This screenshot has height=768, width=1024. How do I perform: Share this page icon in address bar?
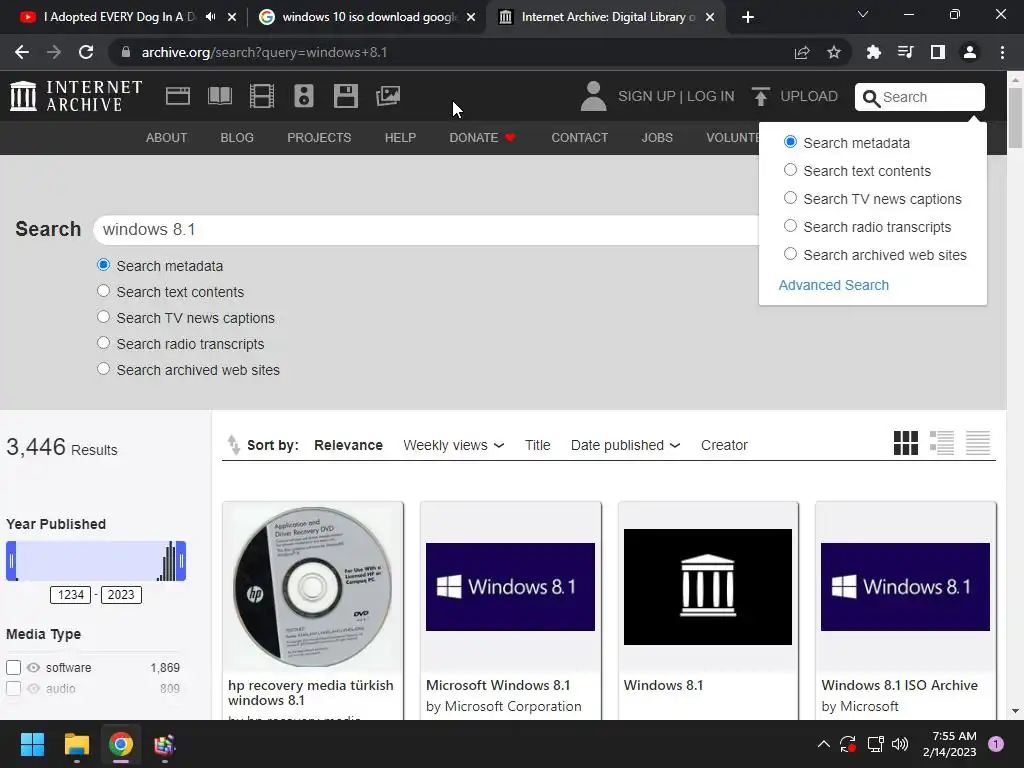802,52
